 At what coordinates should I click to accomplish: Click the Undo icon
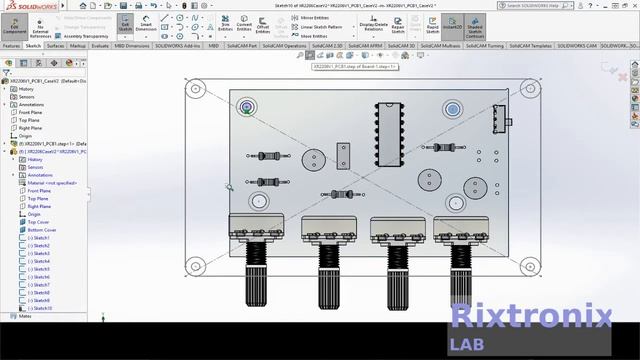pos(153,6)
